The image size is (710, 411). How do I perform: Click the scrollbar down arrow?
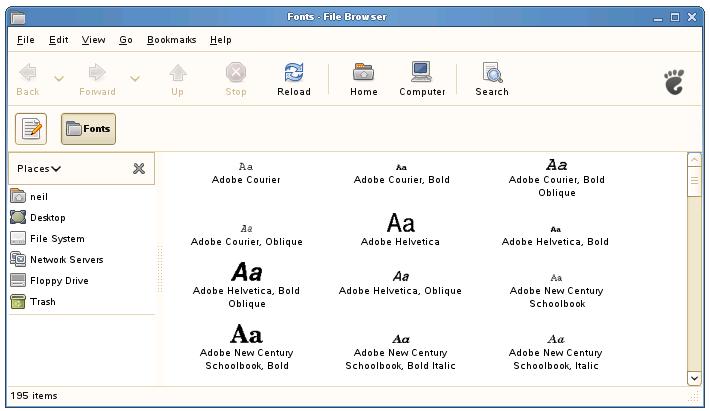[x=694, y=378]
